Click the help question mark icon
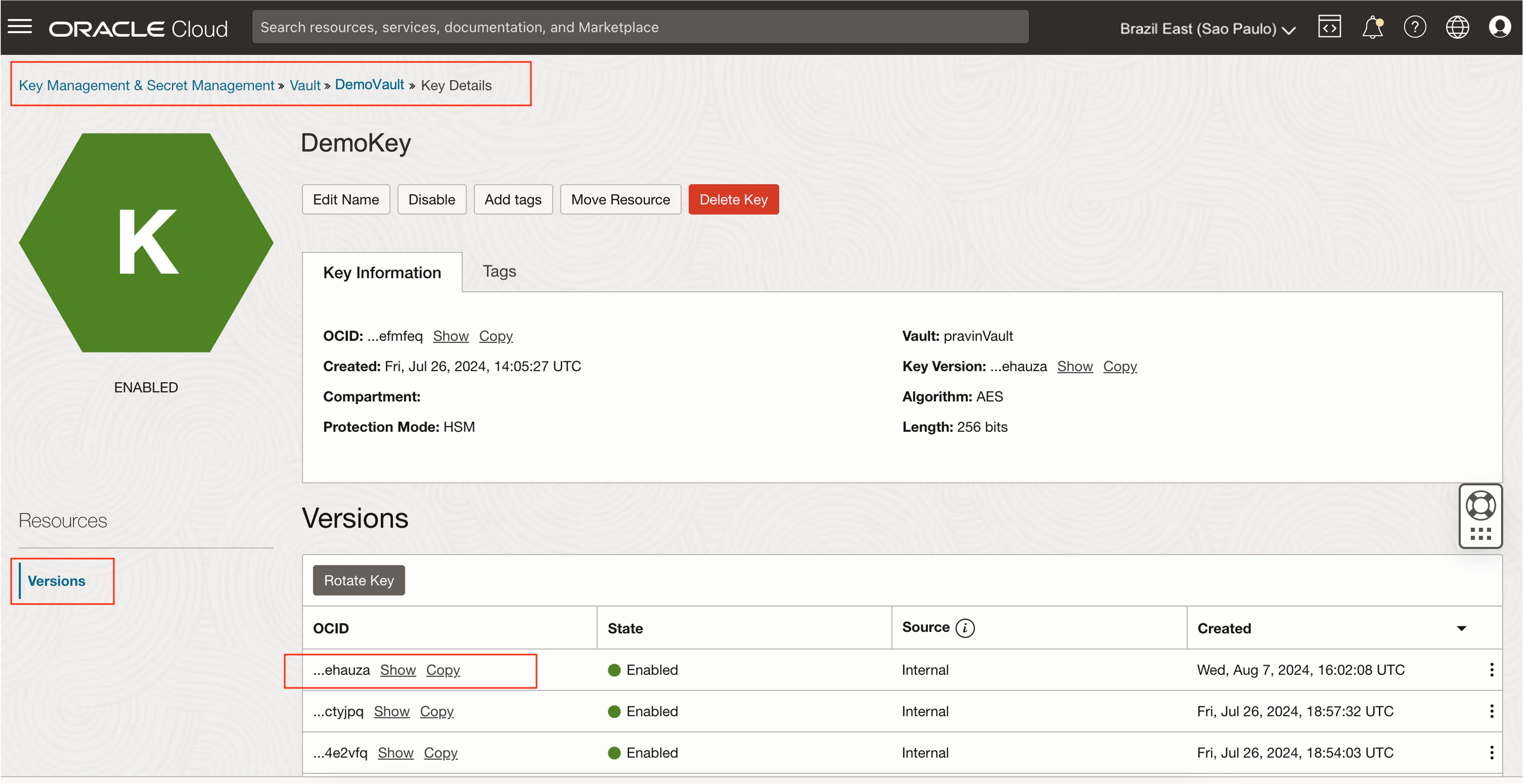This screenshot has width=1523, height=784. pos(1414,27)
